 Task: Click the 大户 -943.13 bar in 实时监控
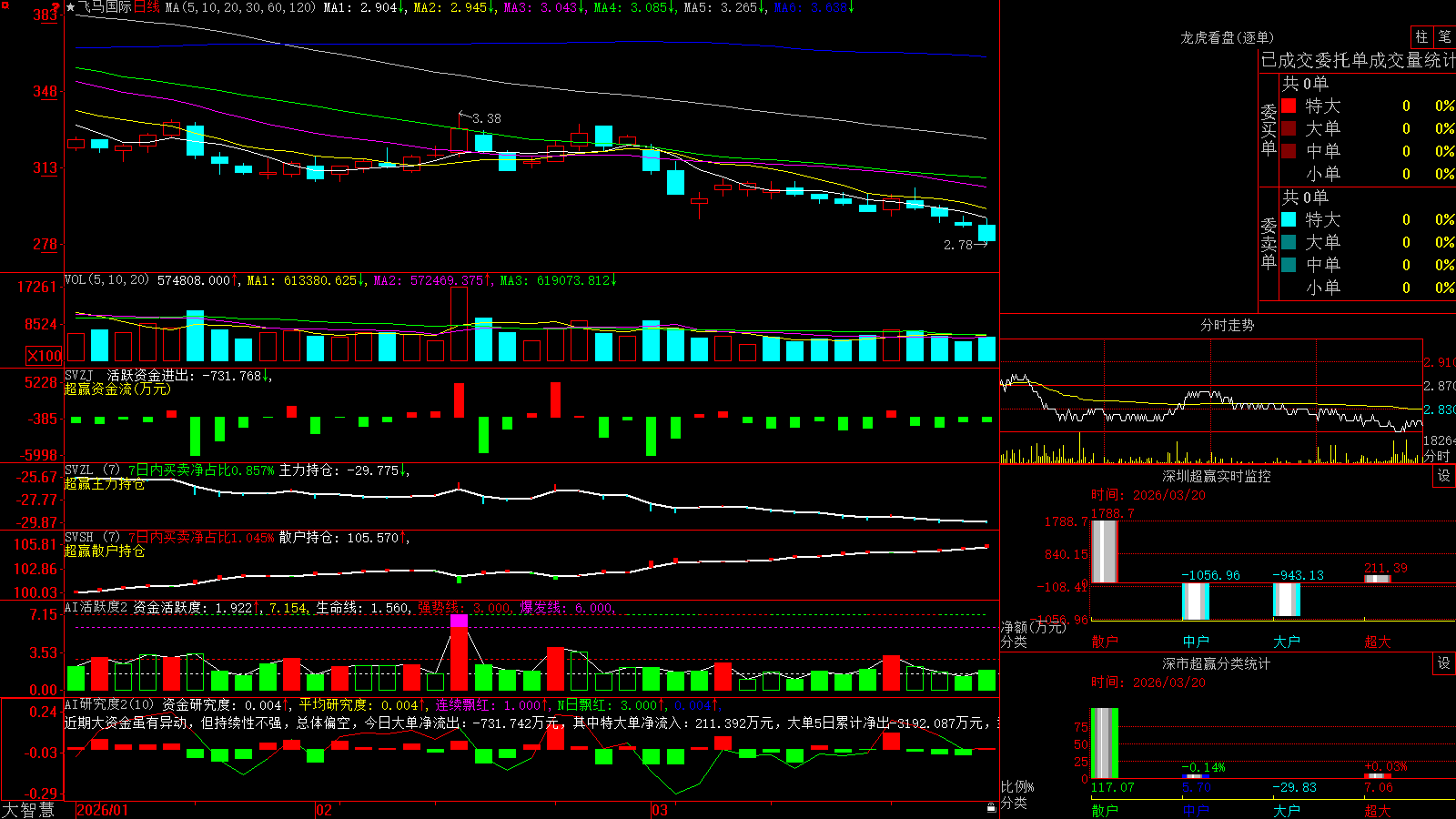(1286, 600)
